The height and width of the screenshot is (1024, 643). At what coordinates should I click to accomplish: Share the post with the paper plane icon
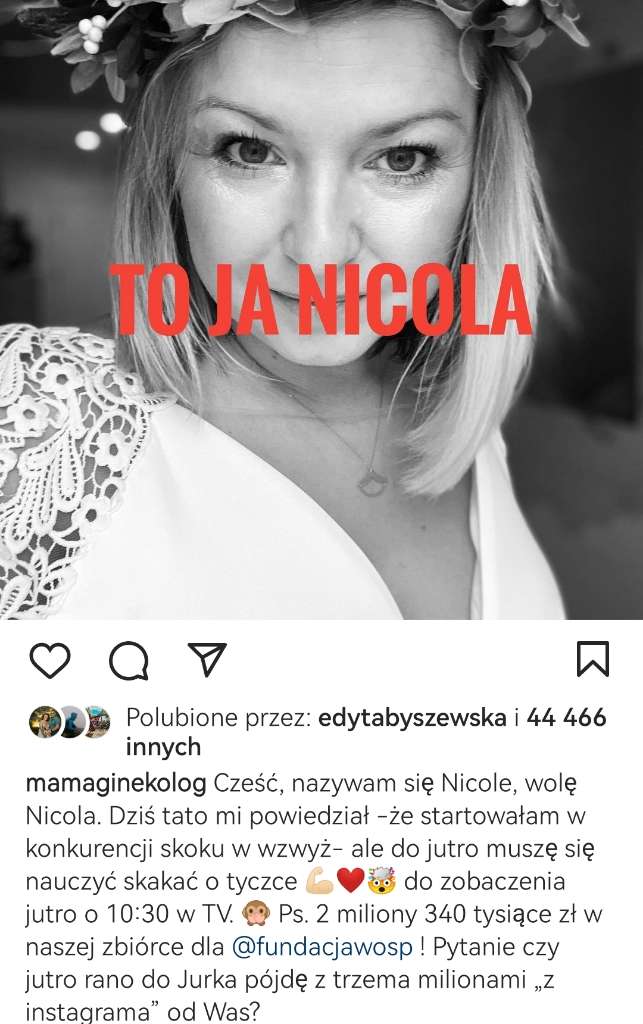click(207, 658)
